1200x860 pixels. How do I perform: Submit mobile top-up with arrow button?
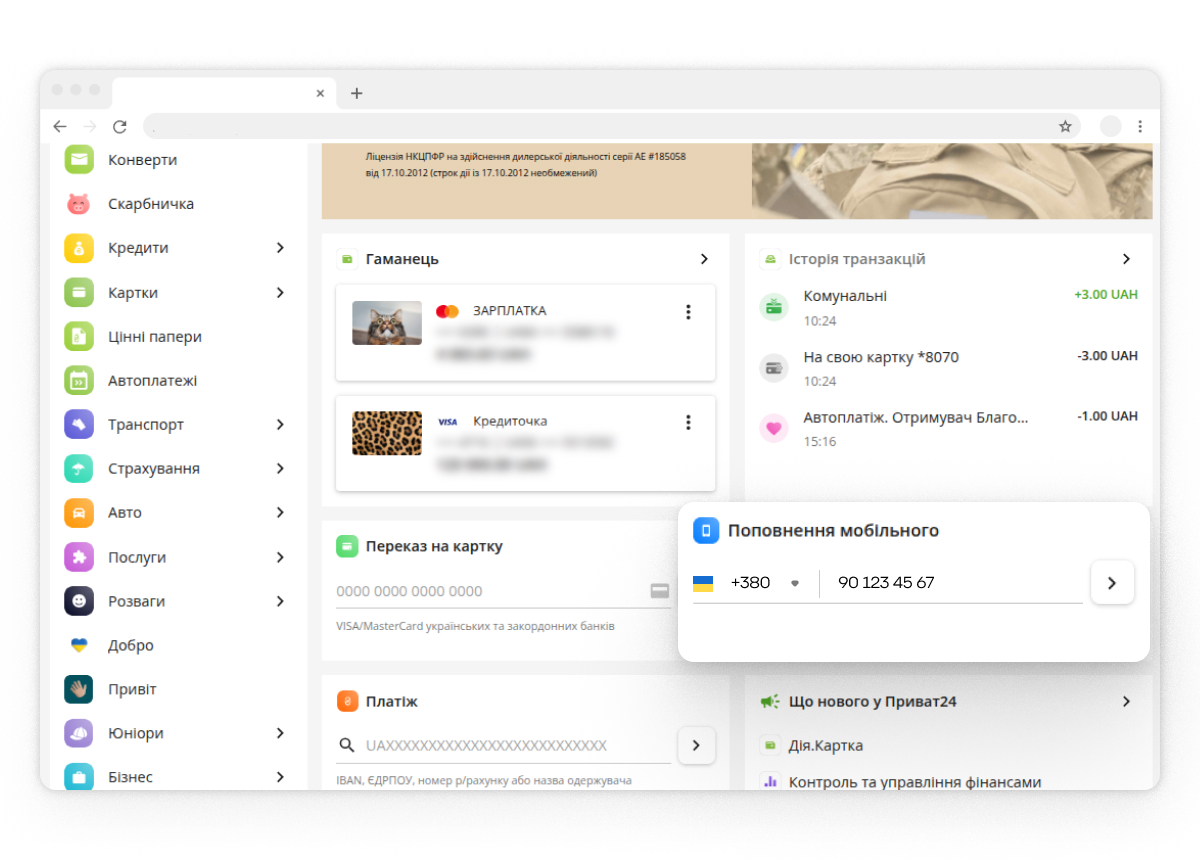point(1112,583)
